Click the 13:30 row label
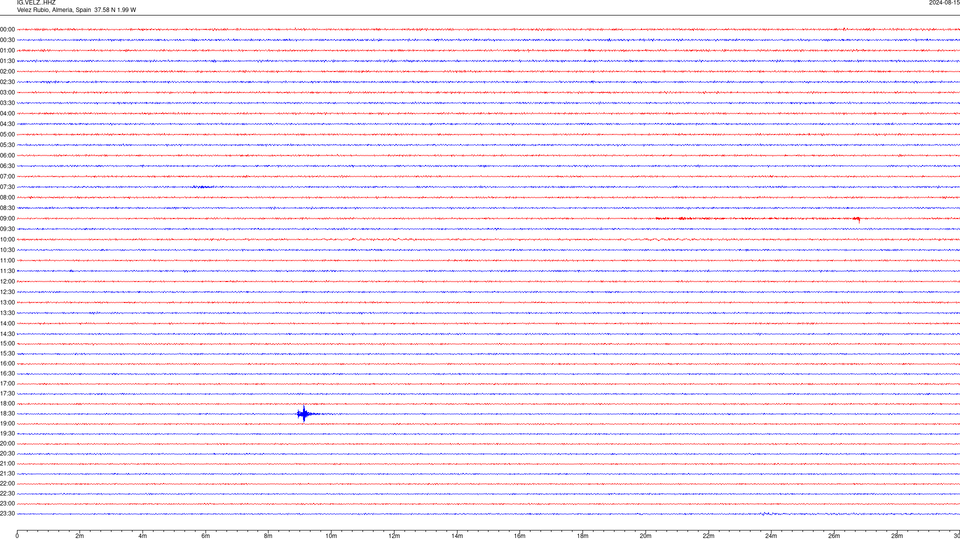Viewport: 960px width, 540px height. pyautogui.click(x=7, y=313)
